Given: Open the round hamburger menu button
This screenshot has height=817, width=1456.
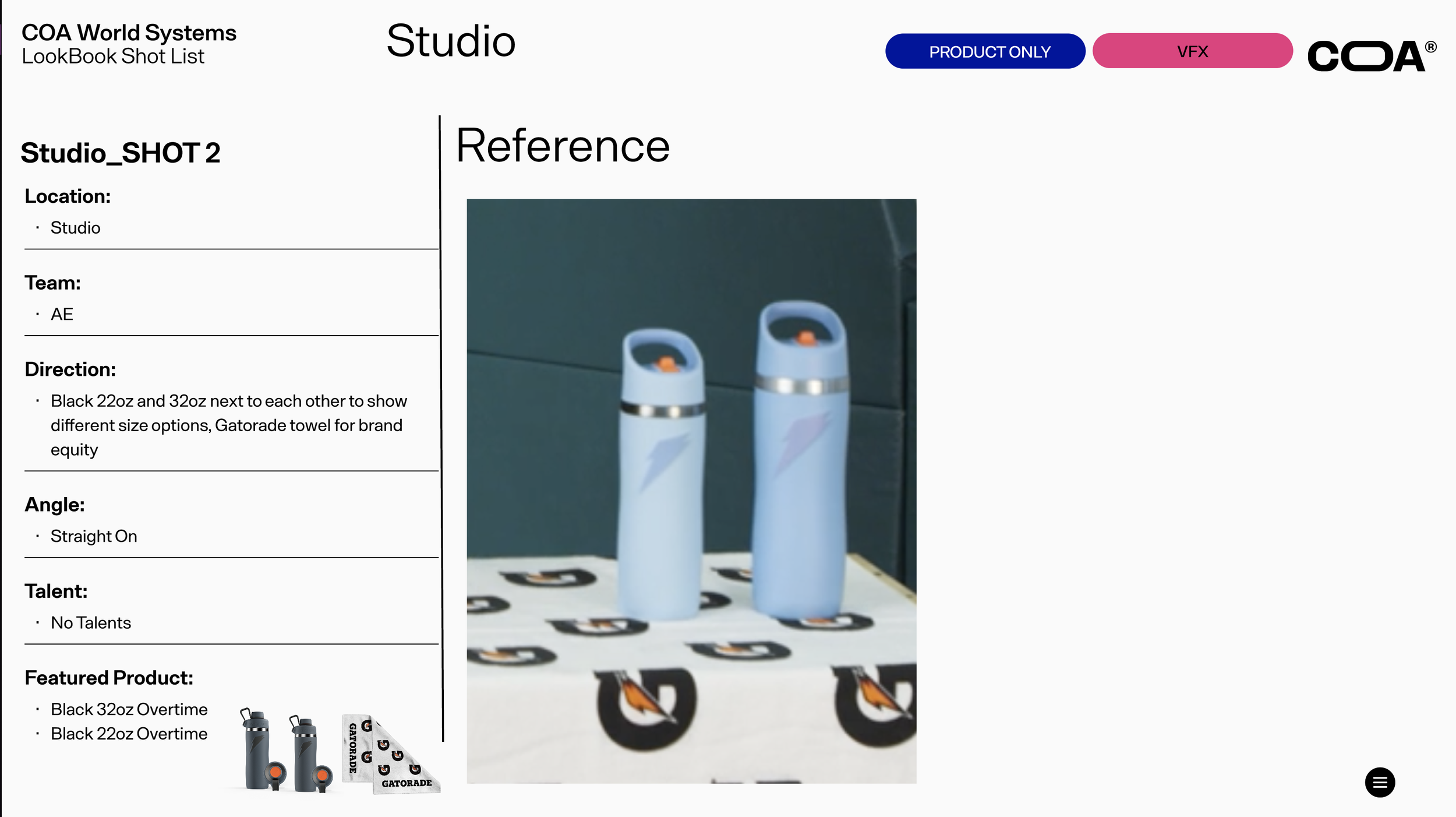Looking at the screenshot, I should tap(1379, 782).
